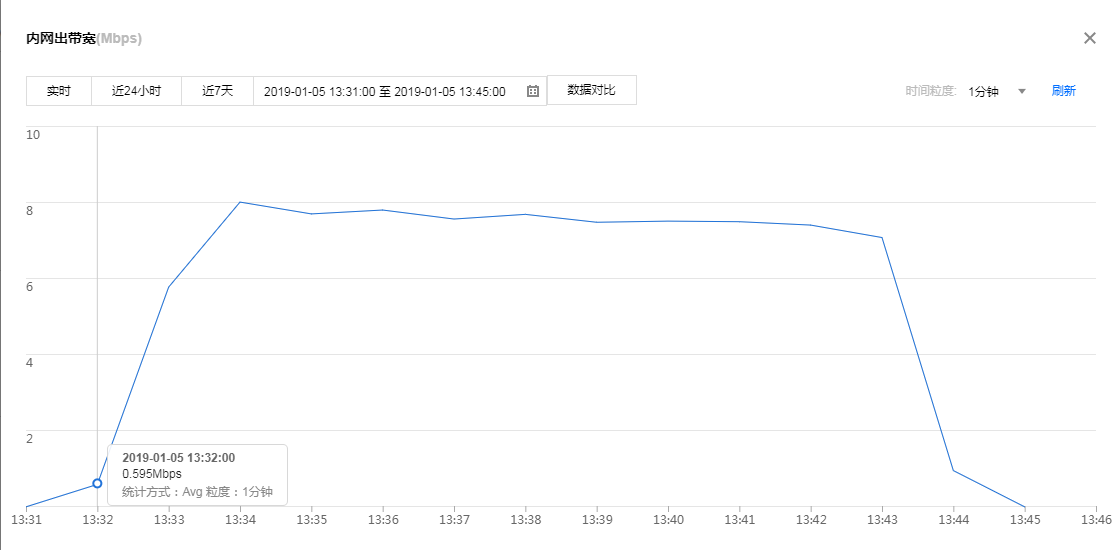Click the line's data point at 13:44
Image resolution: width=1119 pixels, height=550 pixels.
coord(953,470)
